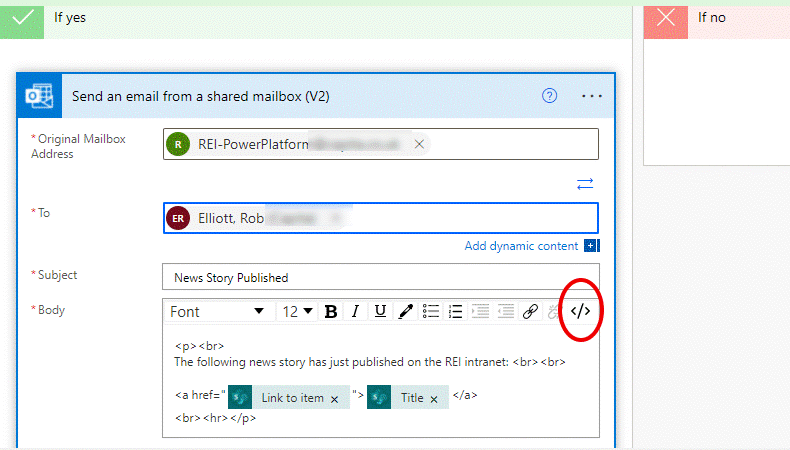Click in the Original Mailbox Address field

click(380, 144)
